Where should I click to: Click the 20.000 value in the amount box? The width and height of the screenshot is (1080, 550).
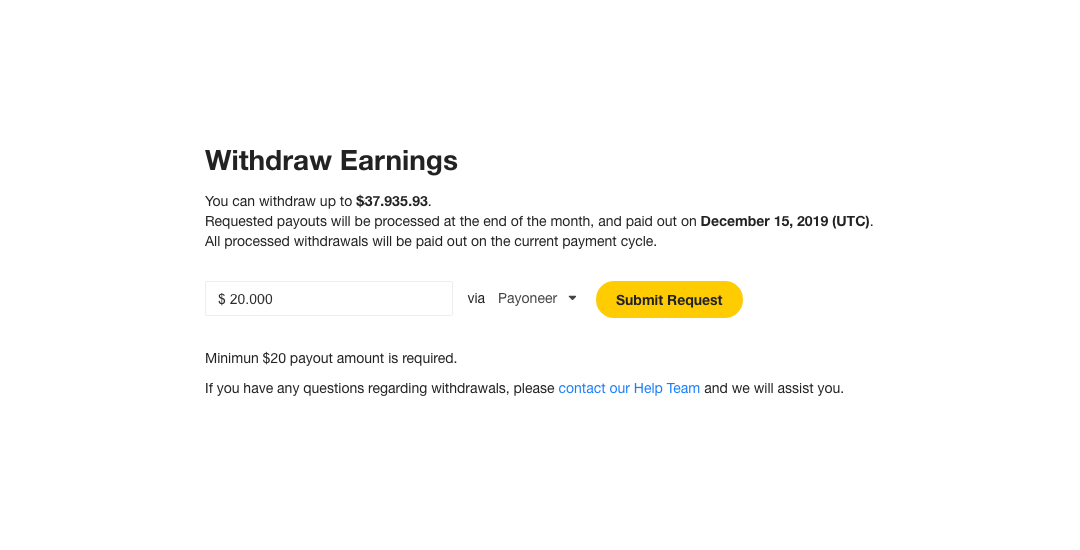click(x=251, y=299)
